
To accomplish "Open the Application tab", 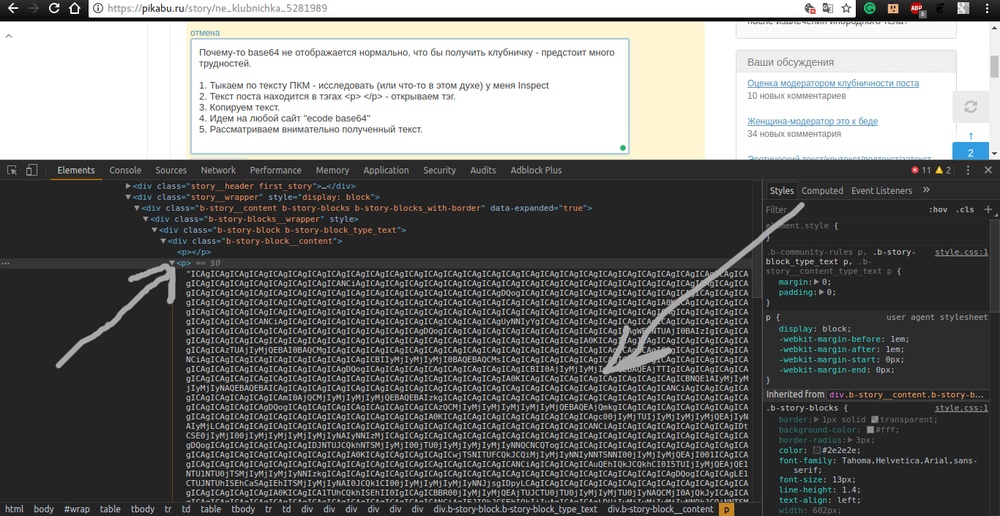I will (x=386, y=170).
